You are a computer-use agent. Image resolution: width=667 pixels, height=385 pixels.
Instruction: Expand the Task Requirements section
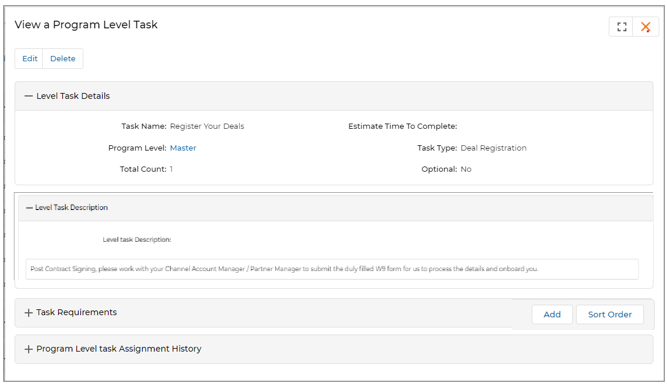[29, 313]
